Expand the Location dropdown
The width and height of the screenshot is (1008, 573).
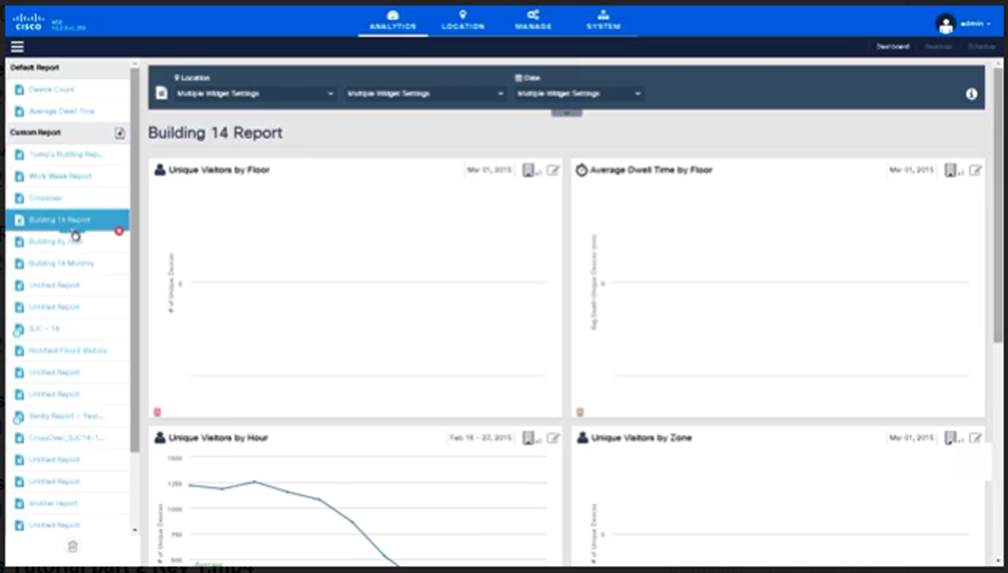(x=255, y=94)
